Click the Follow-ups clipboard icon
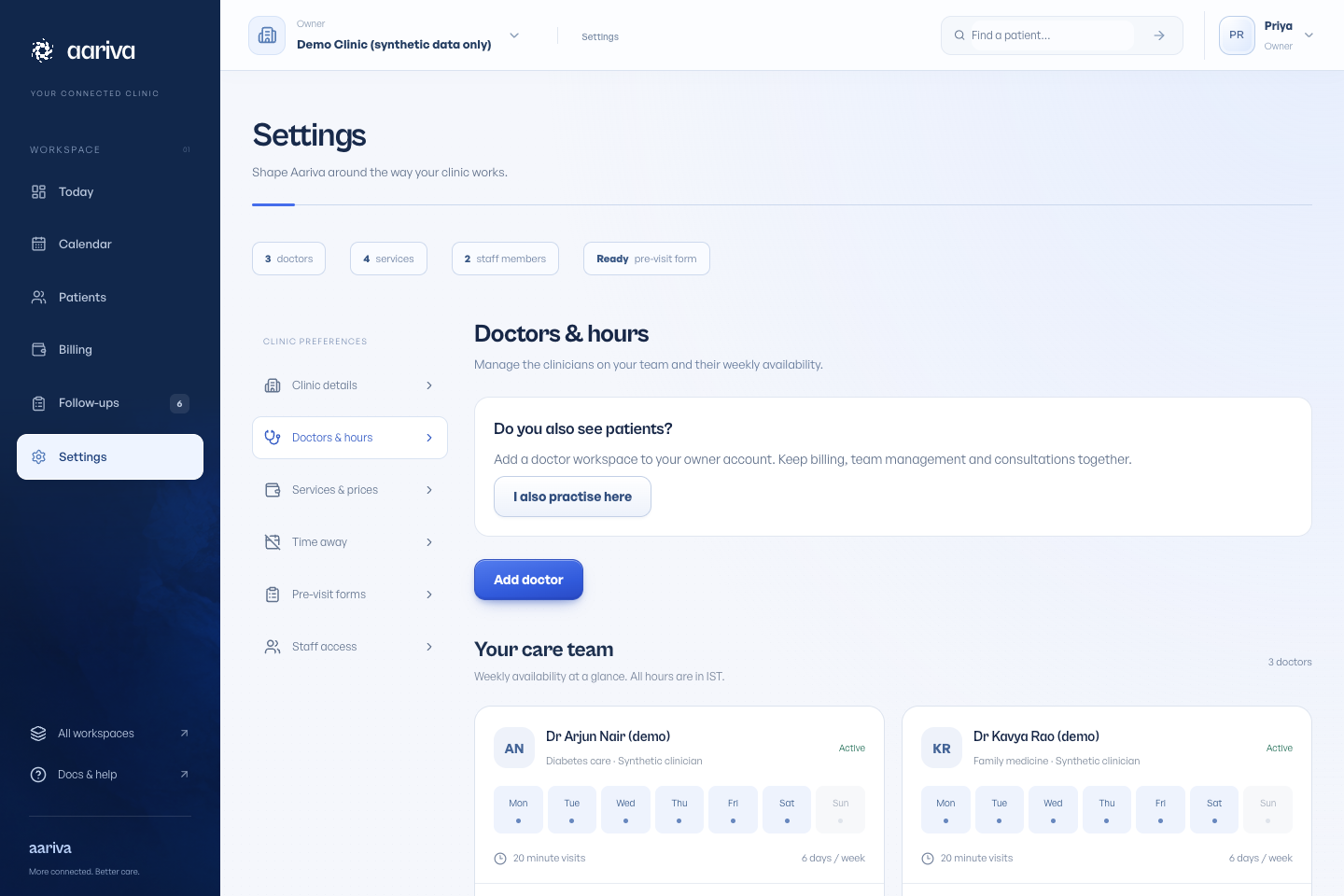Screen dimensions: 1344x896 point(38,403)
